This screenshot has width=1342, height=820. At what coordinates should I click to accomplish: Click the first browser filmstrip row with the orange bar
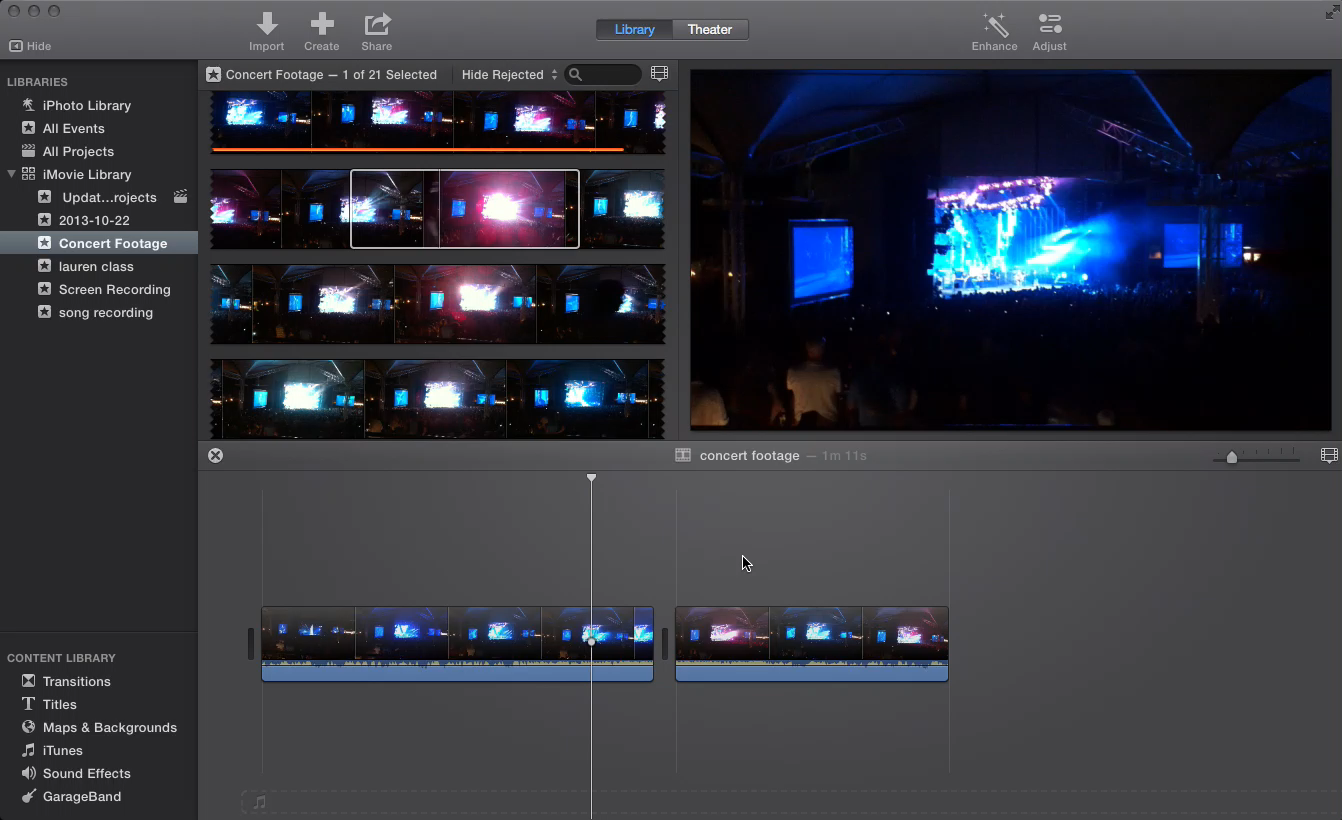coord(438,122)
